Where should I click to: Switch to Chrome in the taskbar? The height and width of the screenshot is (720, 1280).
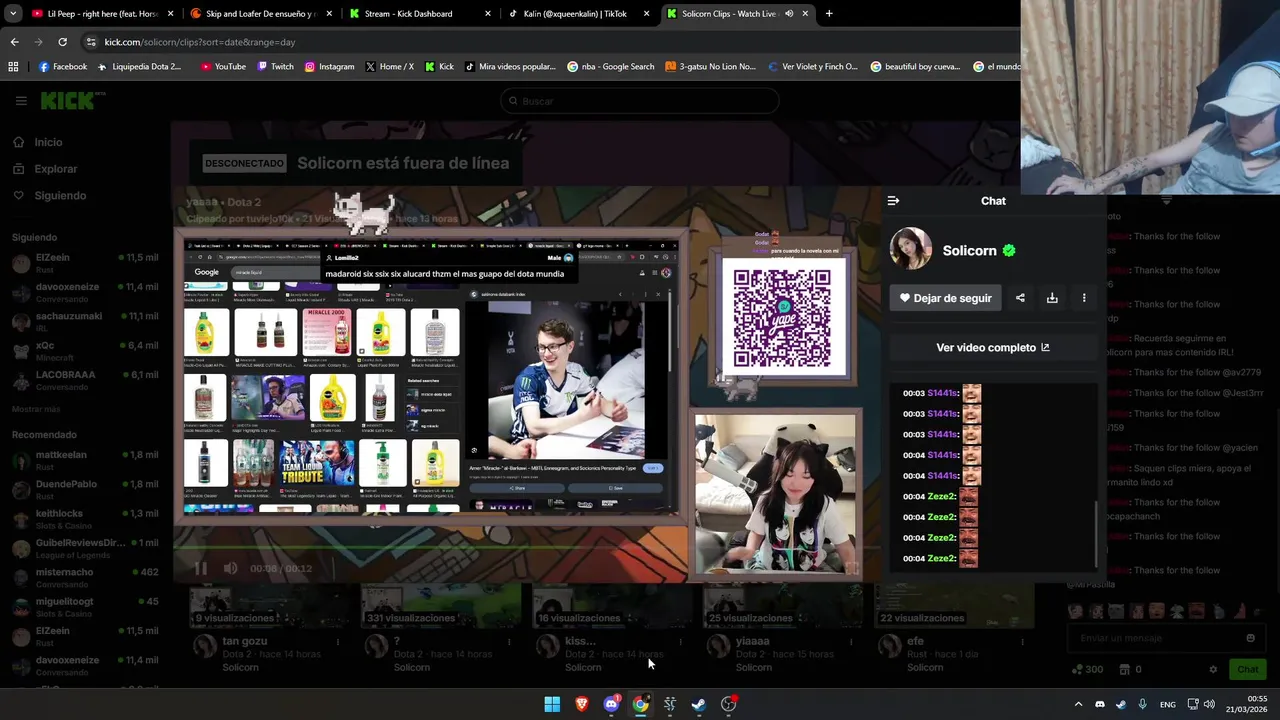pyautogui.click(x=640, y=704)
